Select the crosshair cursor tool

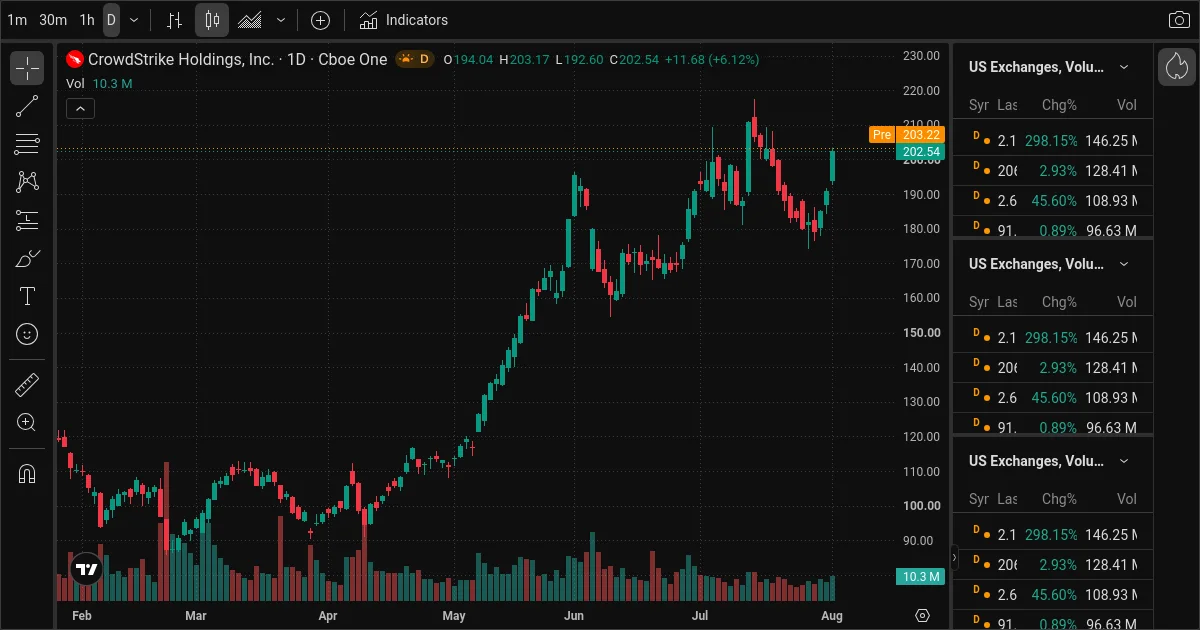27,68
